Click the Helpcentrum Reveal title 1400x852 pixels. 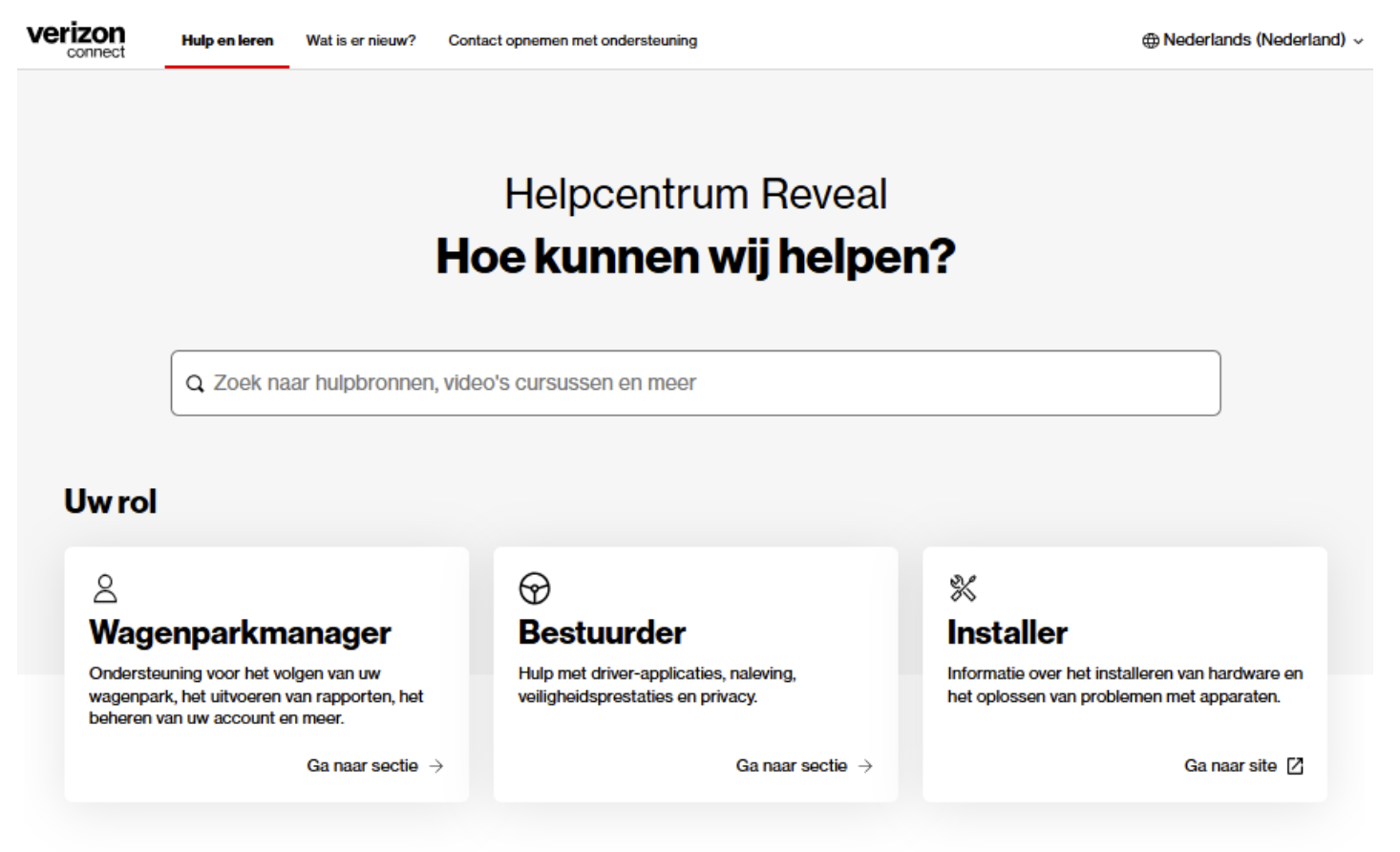(x=695, y=194)
